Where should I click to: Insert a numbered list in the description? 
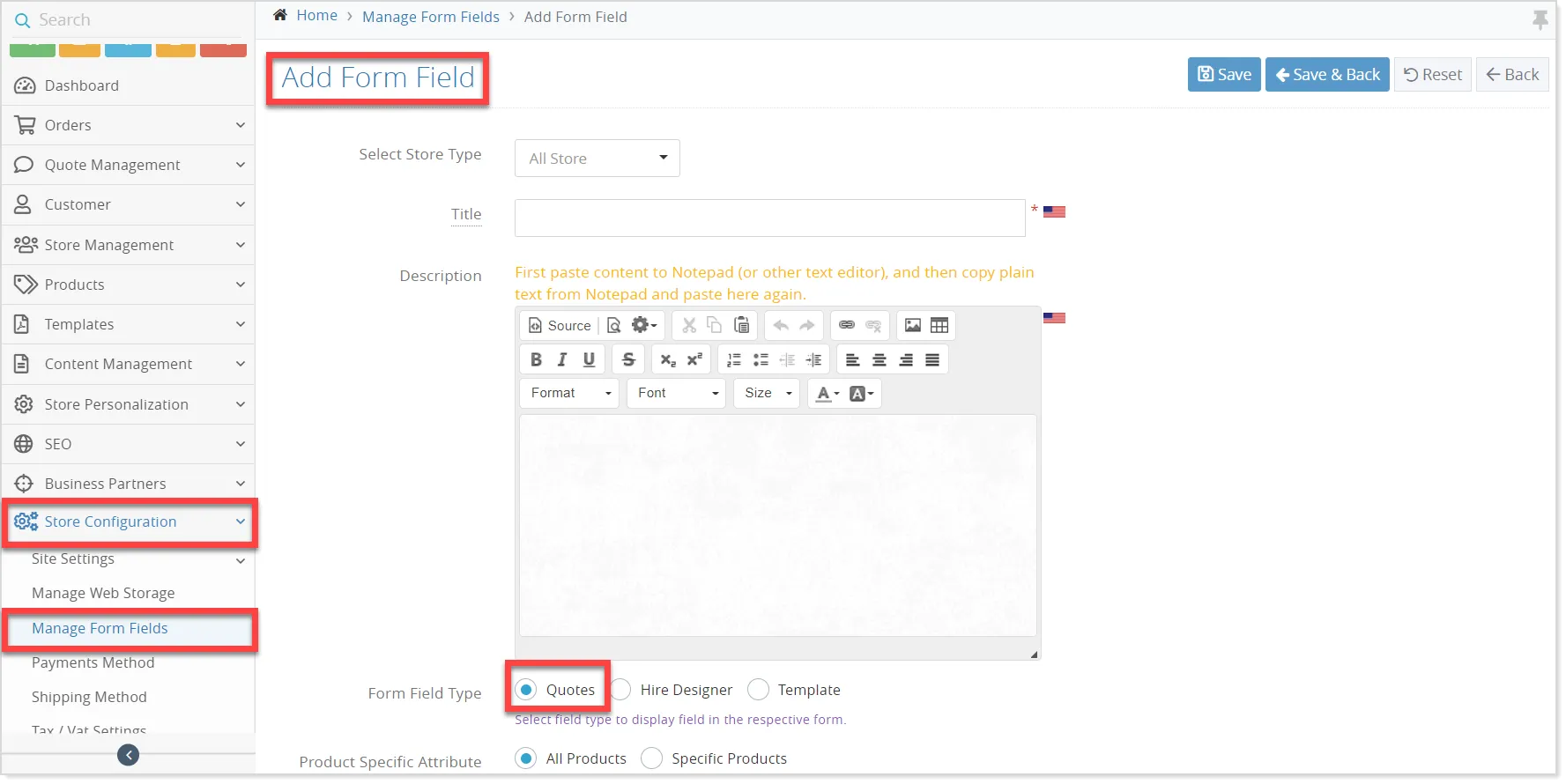click(x=733, y=359)
